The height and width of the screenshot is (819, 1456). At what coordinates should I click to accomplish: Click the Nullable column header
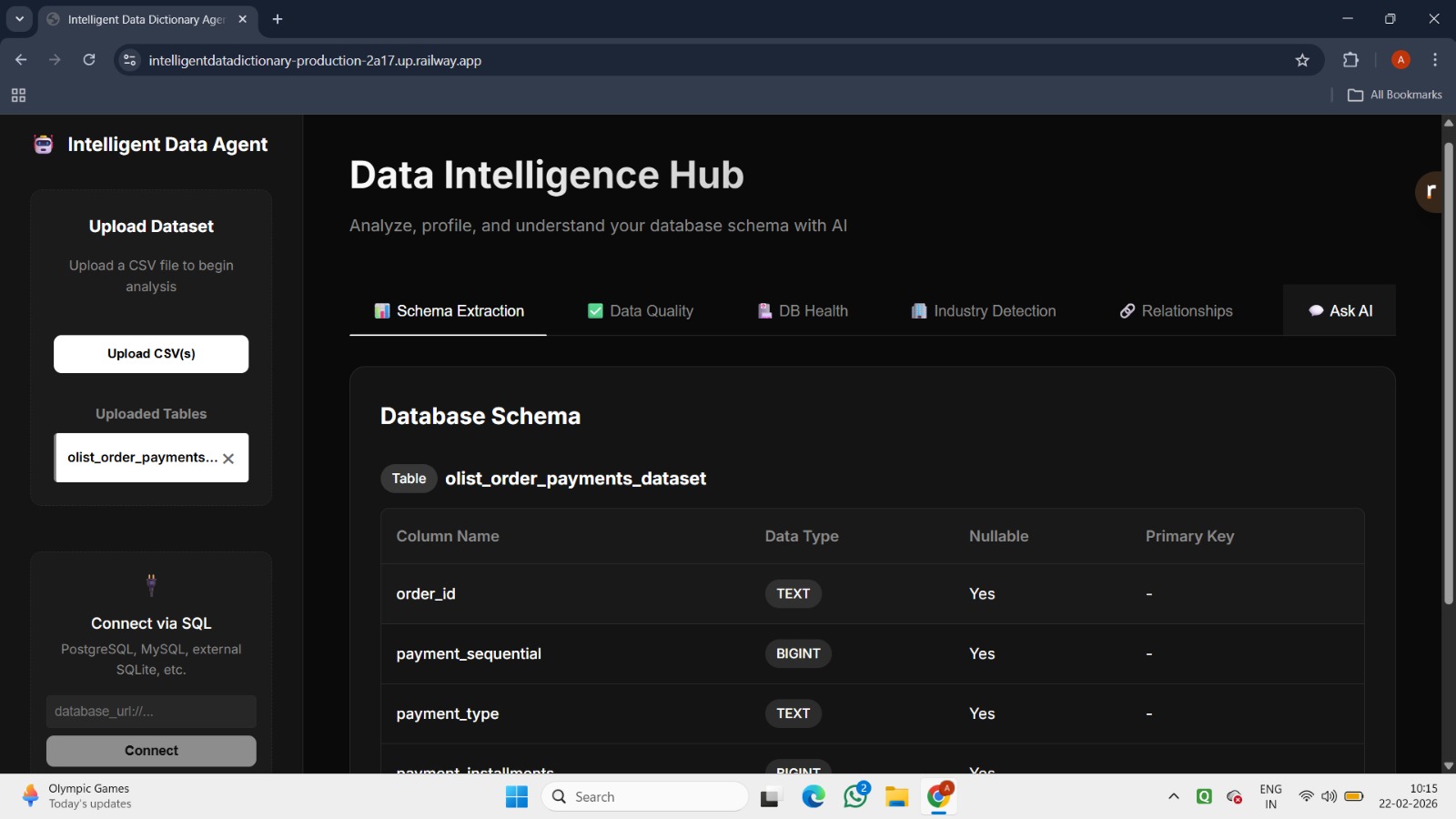tap(998, 536)
